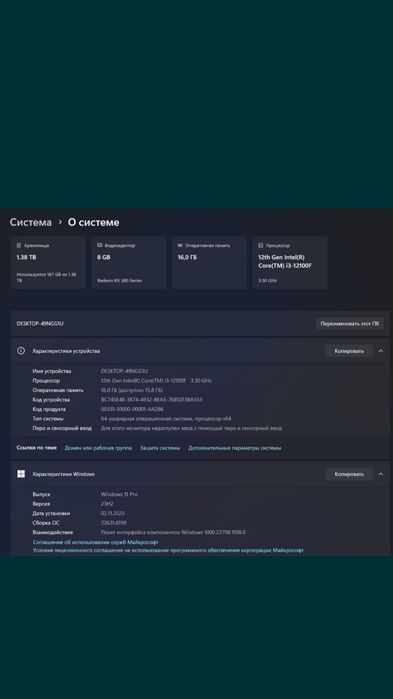Viewport: 393px width, 699px height.
Task: Open the Процессор i3-12100F card
Action: (290, 263)
